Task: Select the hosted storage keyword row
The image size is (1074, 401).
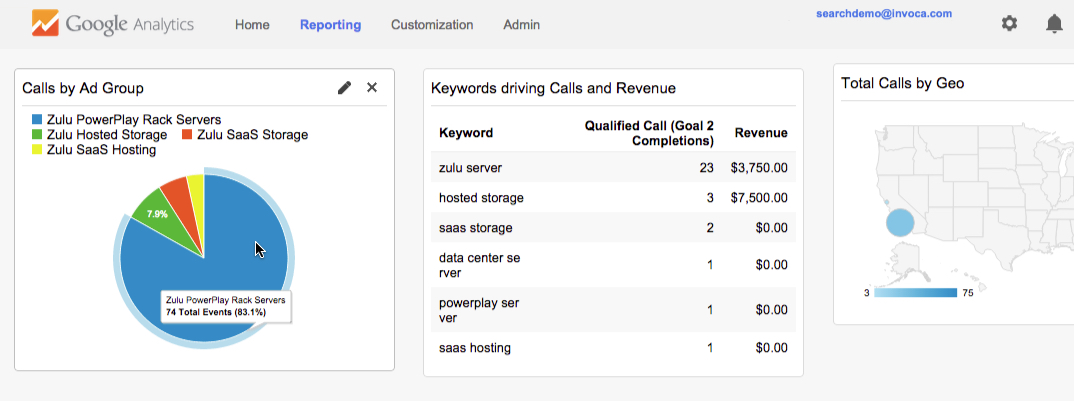Action: pos(614,197)
